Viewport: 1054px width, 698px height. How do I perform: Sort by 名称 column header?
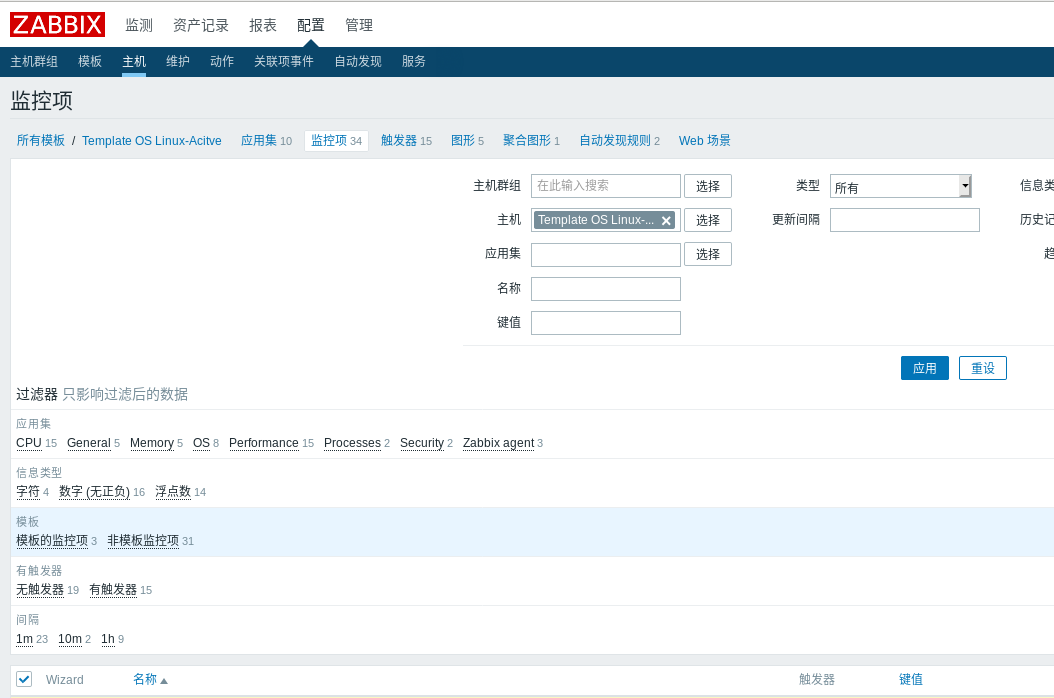[145, 679]
